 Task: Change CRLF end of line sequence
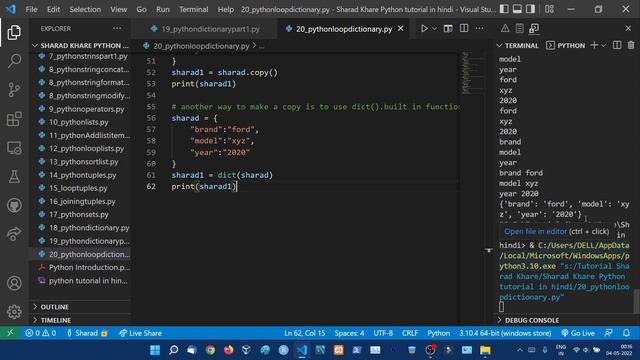410,333
